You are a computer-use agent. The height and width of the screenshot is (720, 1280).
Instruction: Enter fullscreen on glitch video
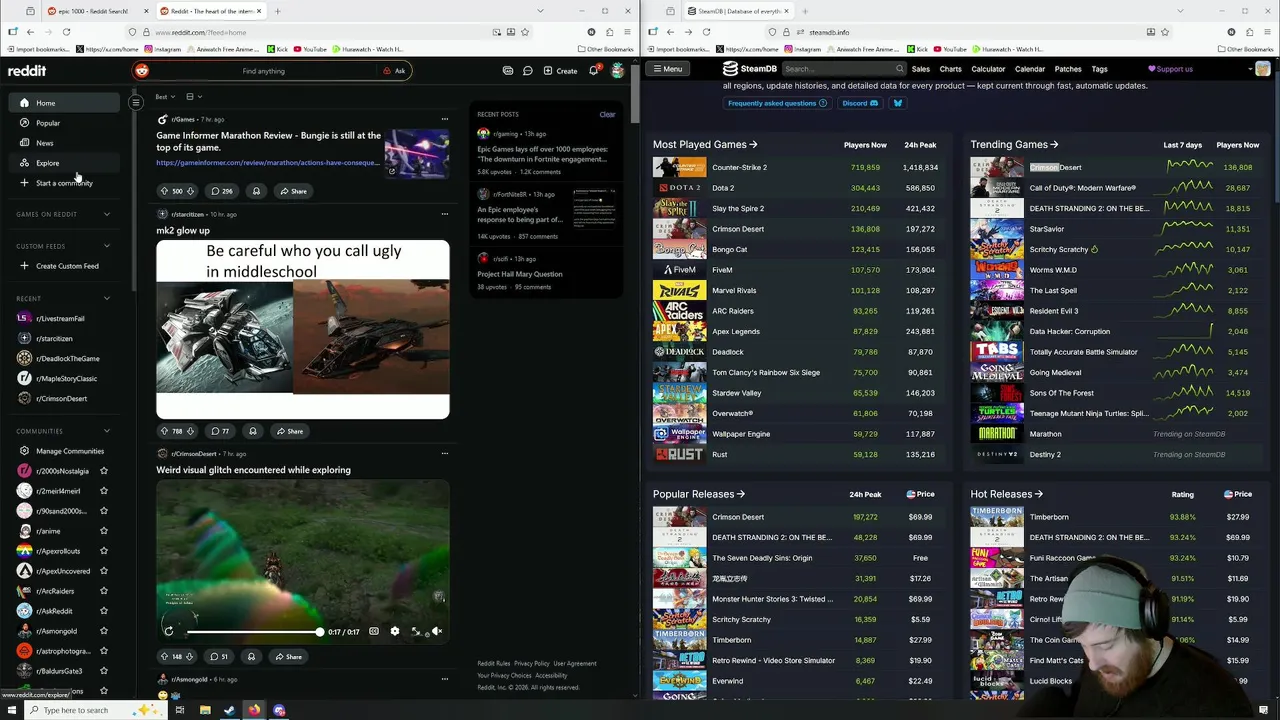[x=416, y=631]
